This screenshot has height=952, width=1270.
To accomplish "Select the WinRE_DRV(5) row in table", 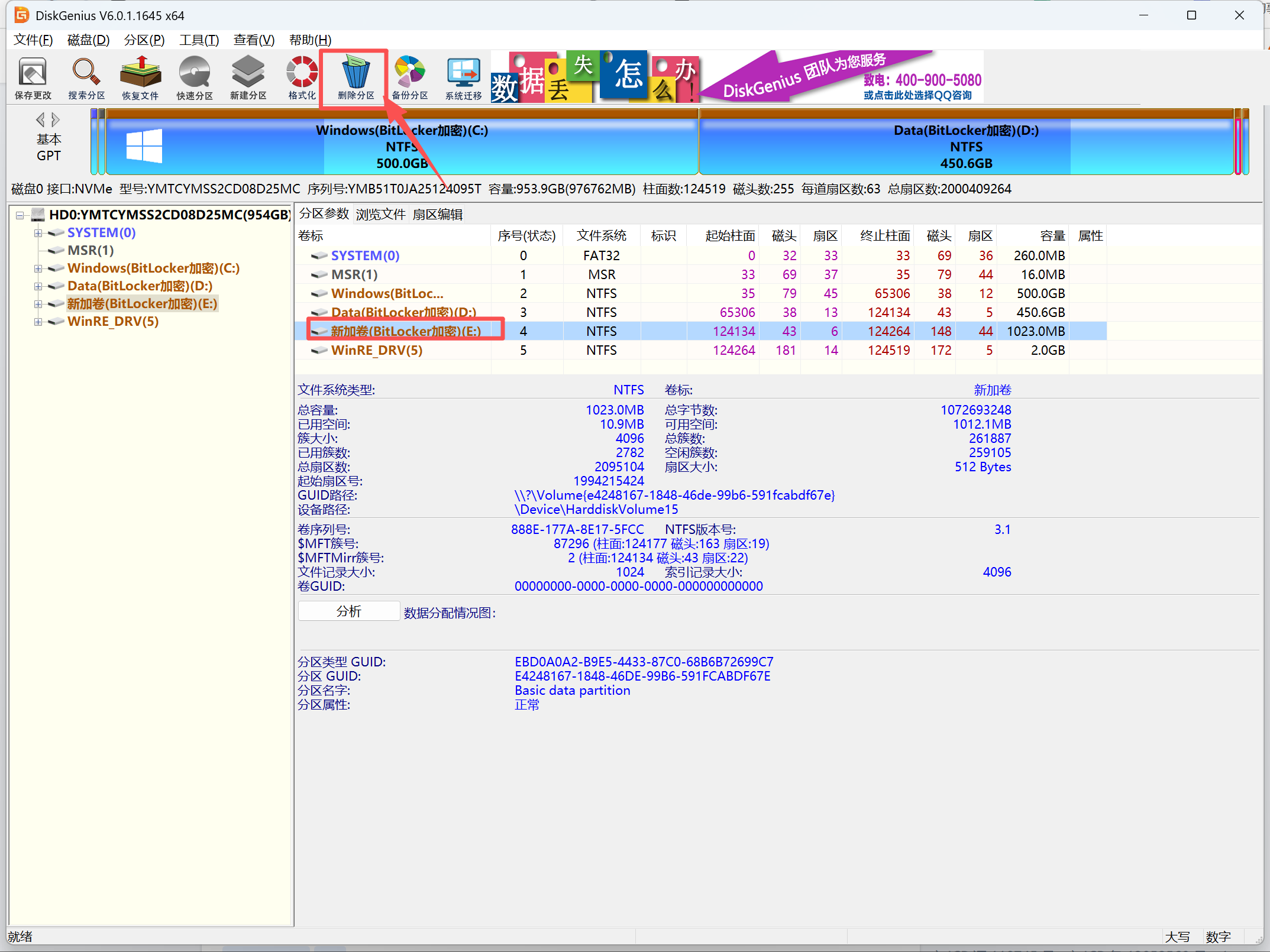I will [x=377, y=350].
